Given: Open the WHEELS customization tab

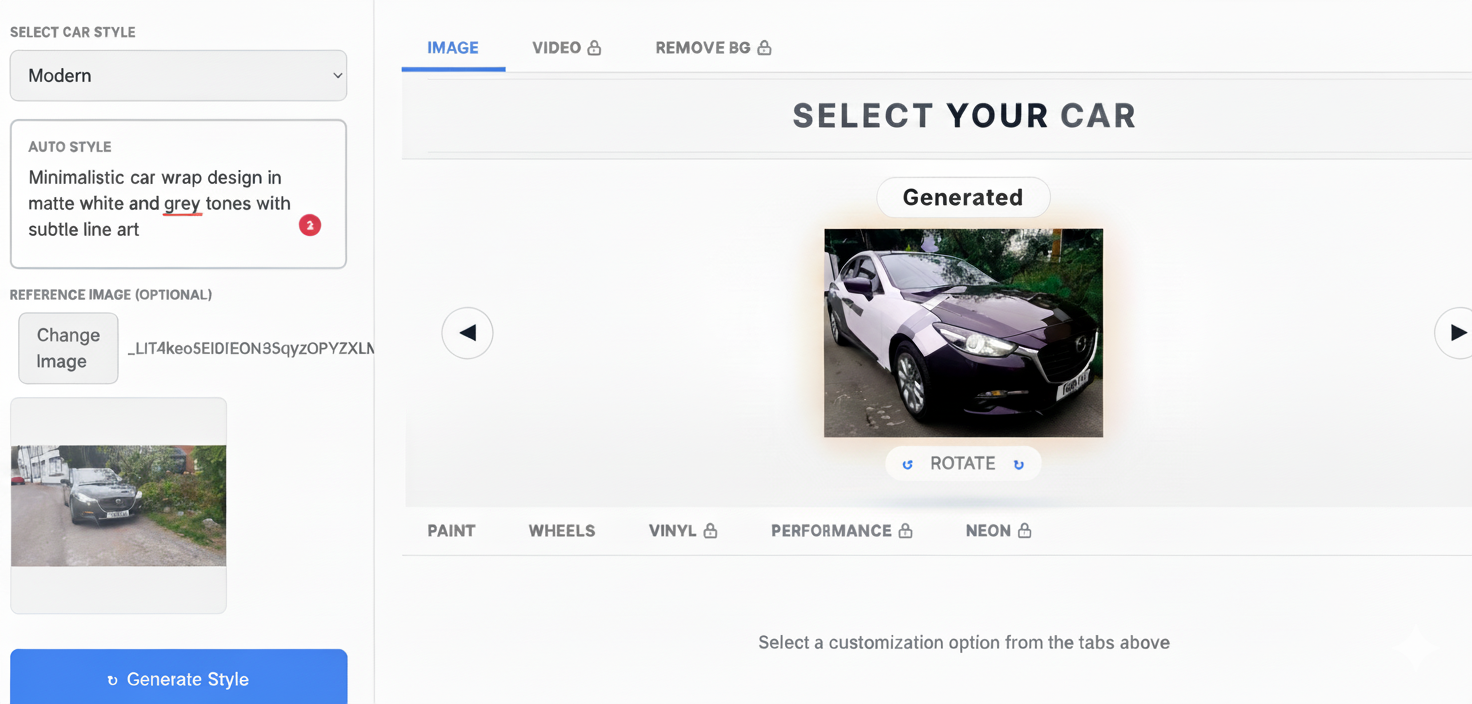Looking at the screenshot, I should click(x=561, y=531).
